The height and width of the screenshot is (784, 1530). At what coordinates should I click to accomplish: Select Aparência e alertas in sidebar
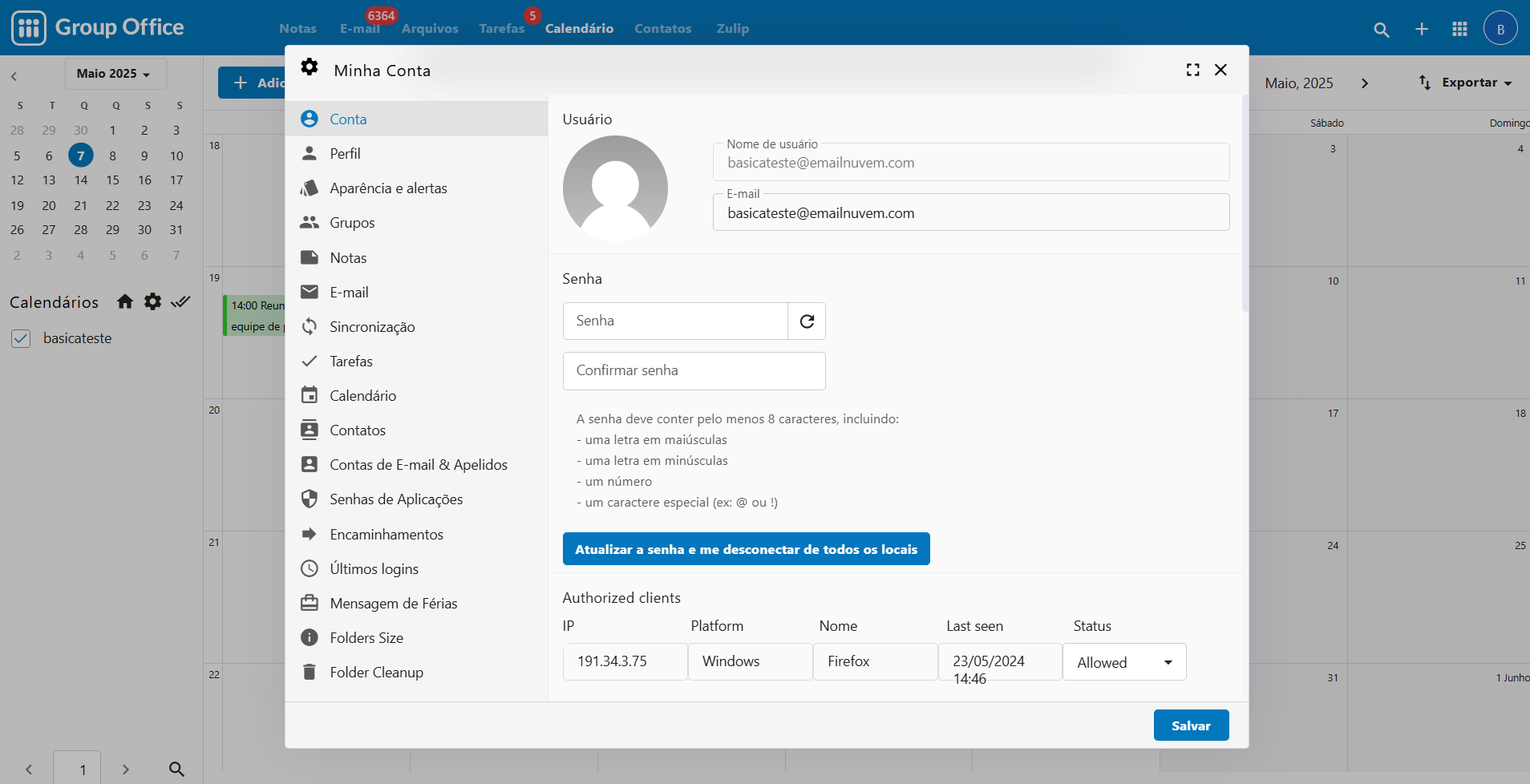tap(388, 188)
